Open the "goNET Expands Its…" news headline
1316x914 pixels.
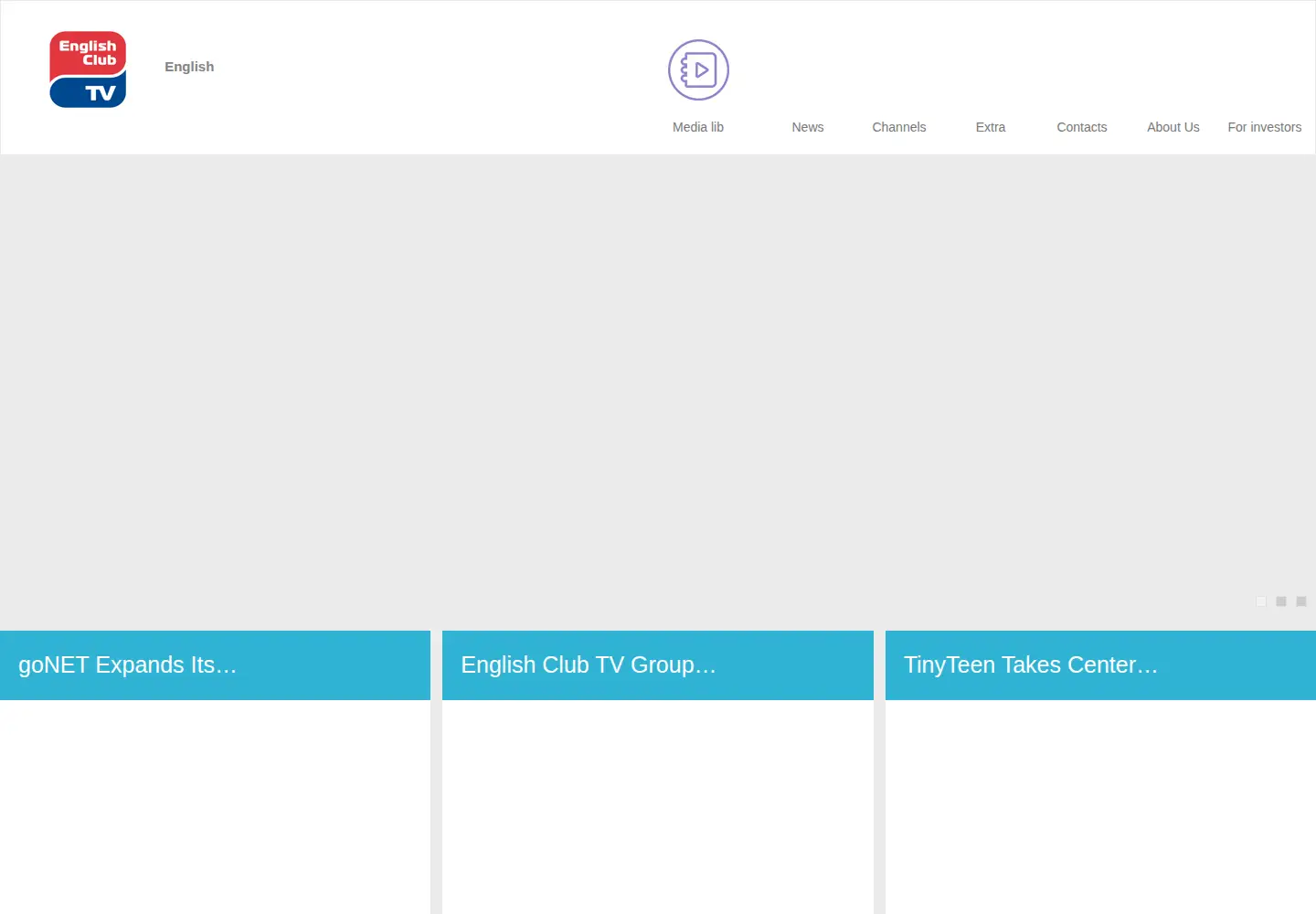(x=127, y=664)
